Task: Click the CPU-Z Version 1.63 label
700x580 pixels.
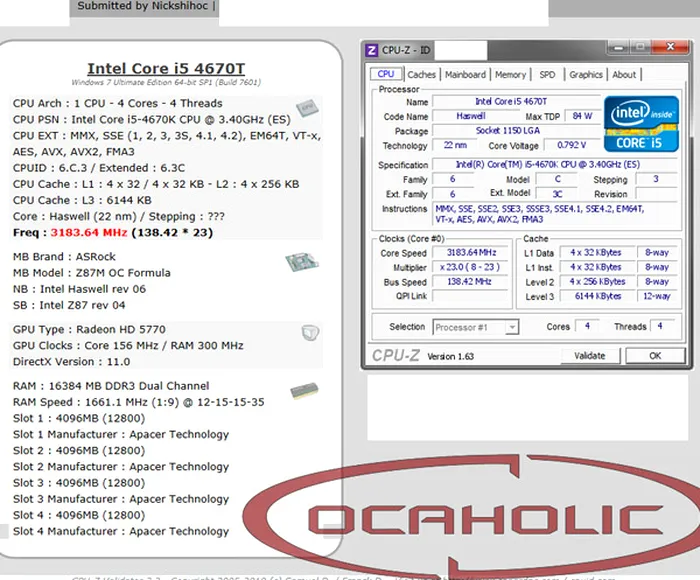Action: (450, 356)
